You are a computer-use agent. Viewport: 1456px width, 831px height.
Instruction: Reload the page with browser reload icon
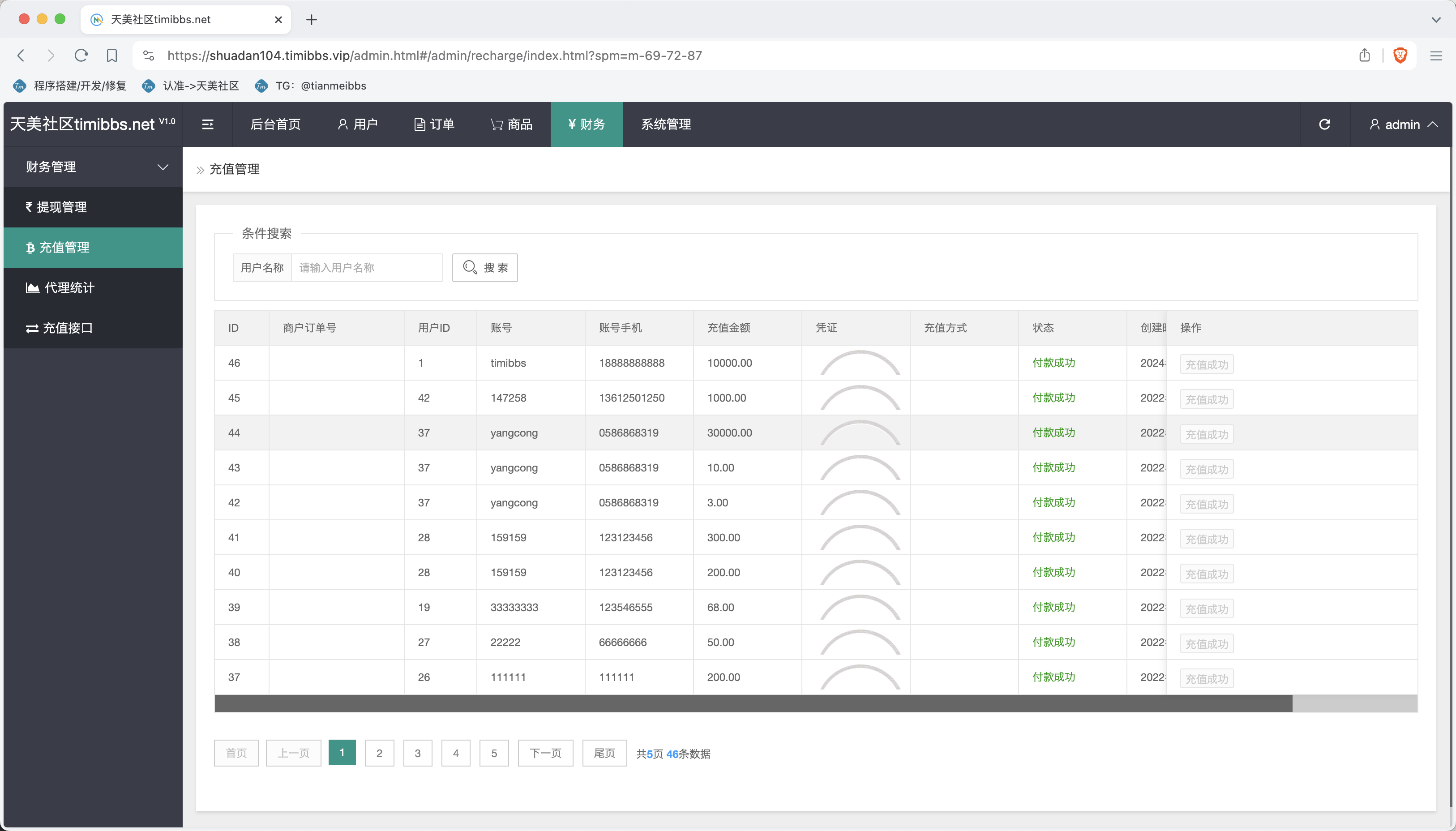point(81,56)
